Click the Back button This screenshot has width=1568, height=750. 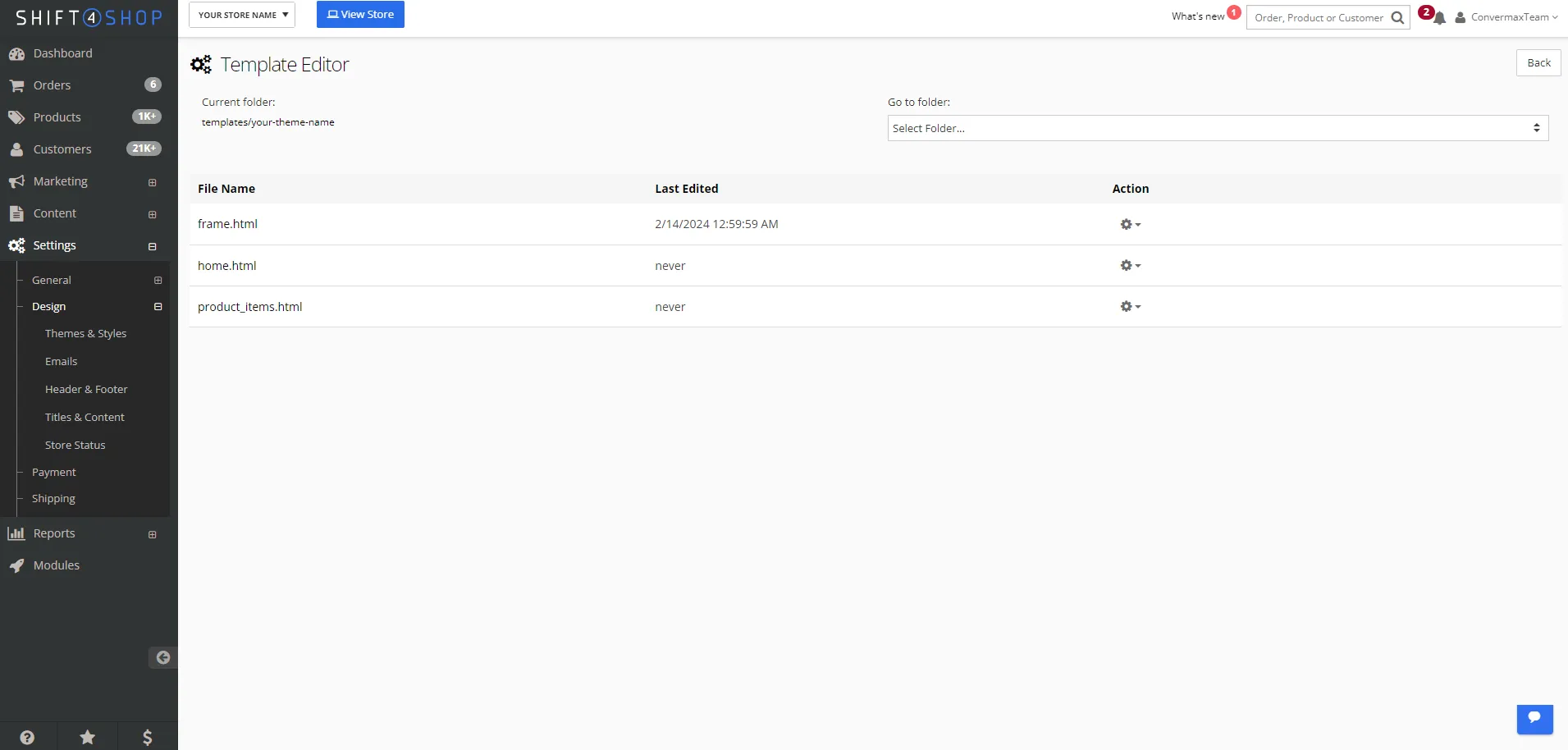click(1538, 63)
